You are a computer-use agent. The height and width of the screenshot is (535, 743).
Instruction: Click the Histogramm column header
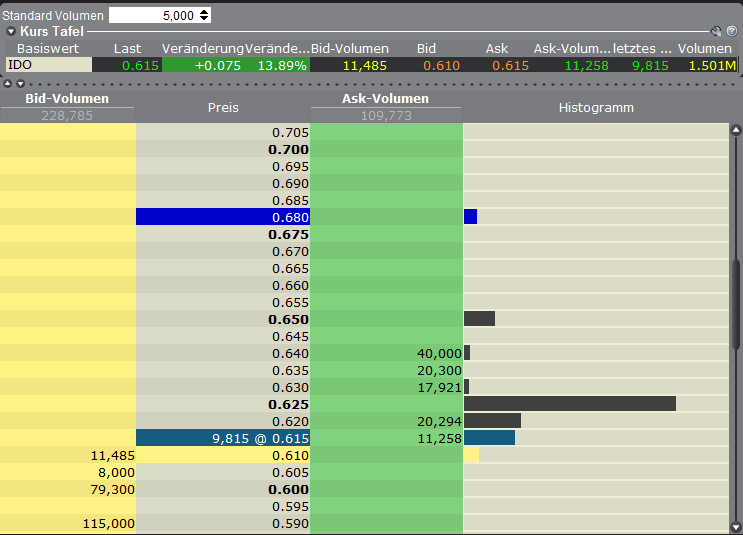click(x=596, y=108)
